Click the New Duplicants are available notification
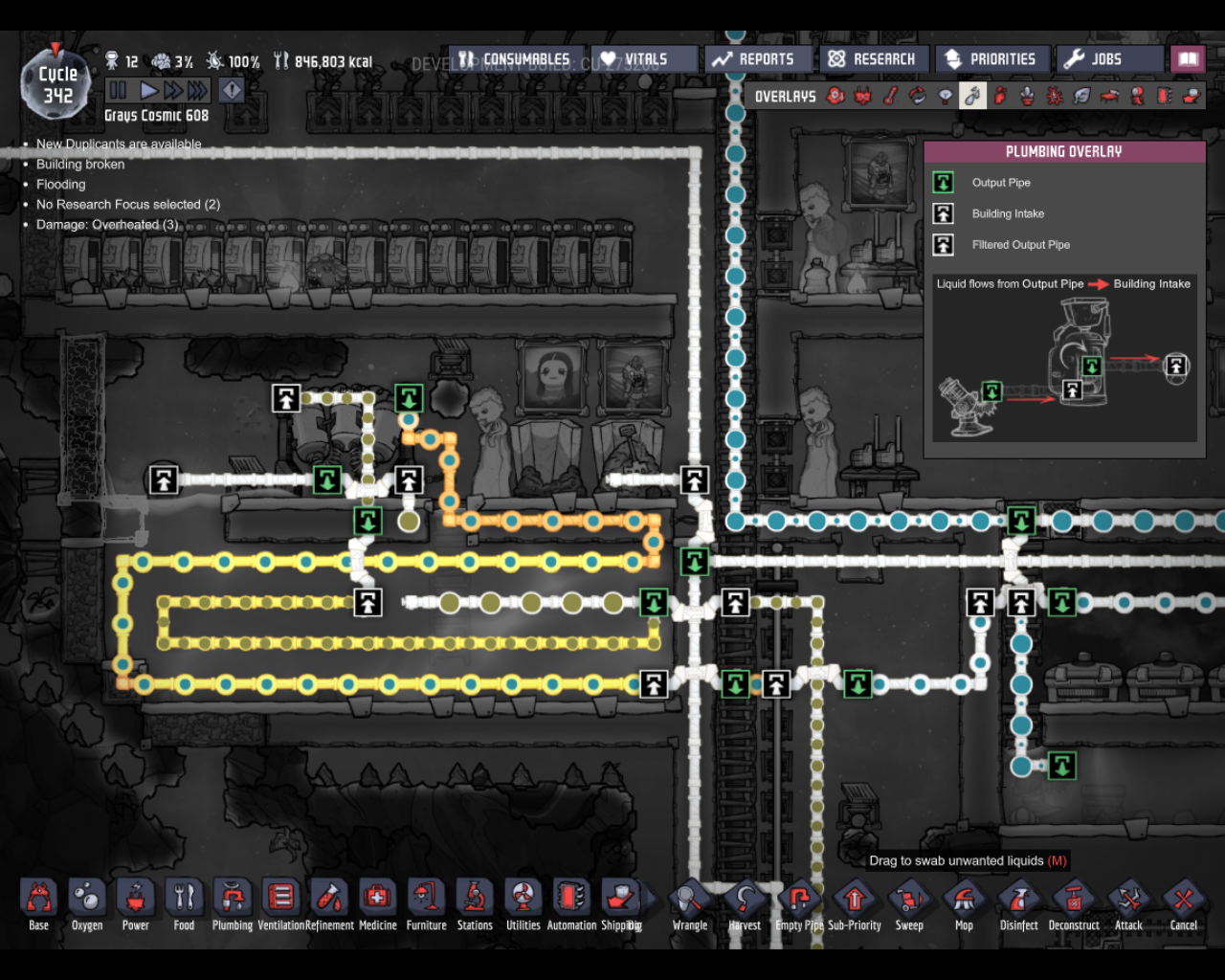Viewport: 1225px width, 980px height. [x=119, y=145]
